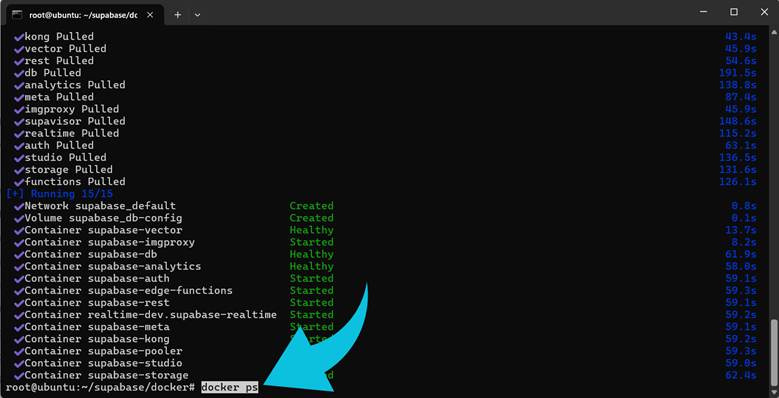Click 'Container supabase-db' text
Screen dimensions: 779x398
tap(90, 254)
